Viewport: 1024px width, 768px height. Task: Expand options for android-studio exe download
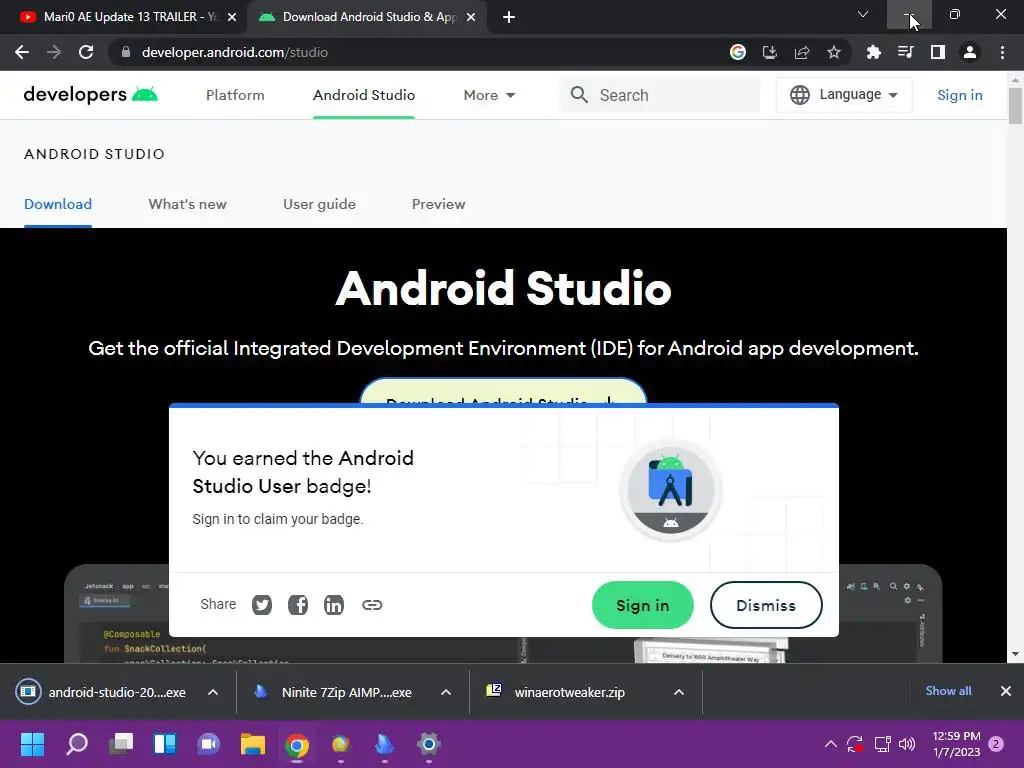point(213,692)
